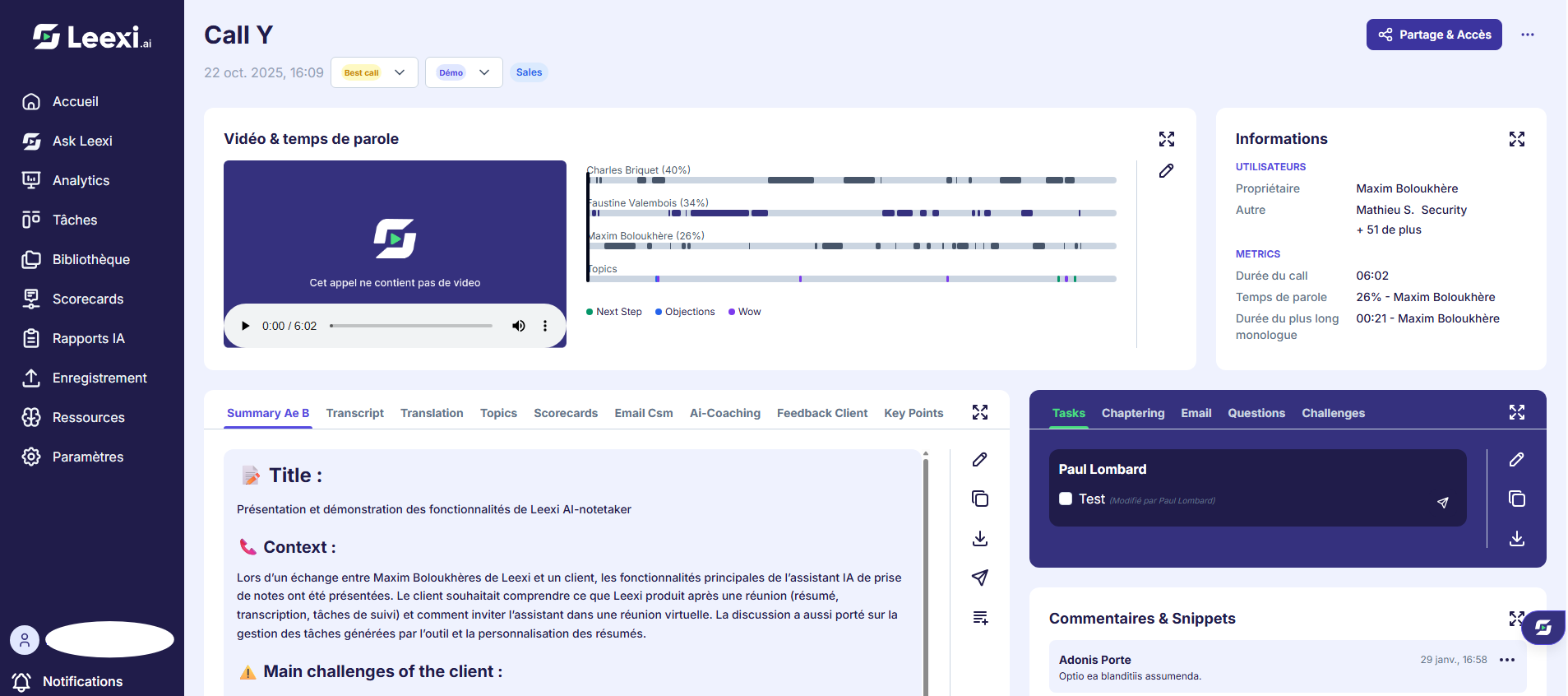Open the Best call dropdown
1568x696 pixels.
pyautogui.click(x=374, y=72)
